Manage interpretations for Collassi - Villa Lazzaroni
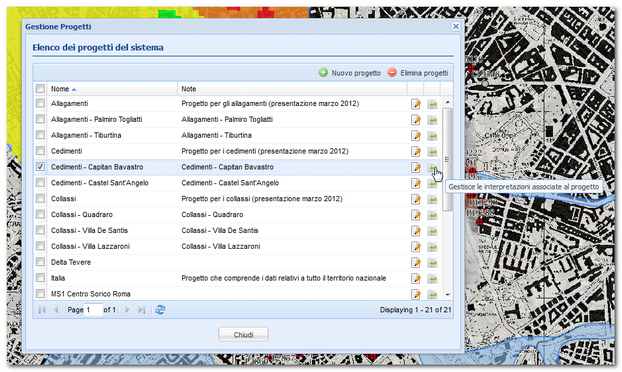 tap(432, 247)
